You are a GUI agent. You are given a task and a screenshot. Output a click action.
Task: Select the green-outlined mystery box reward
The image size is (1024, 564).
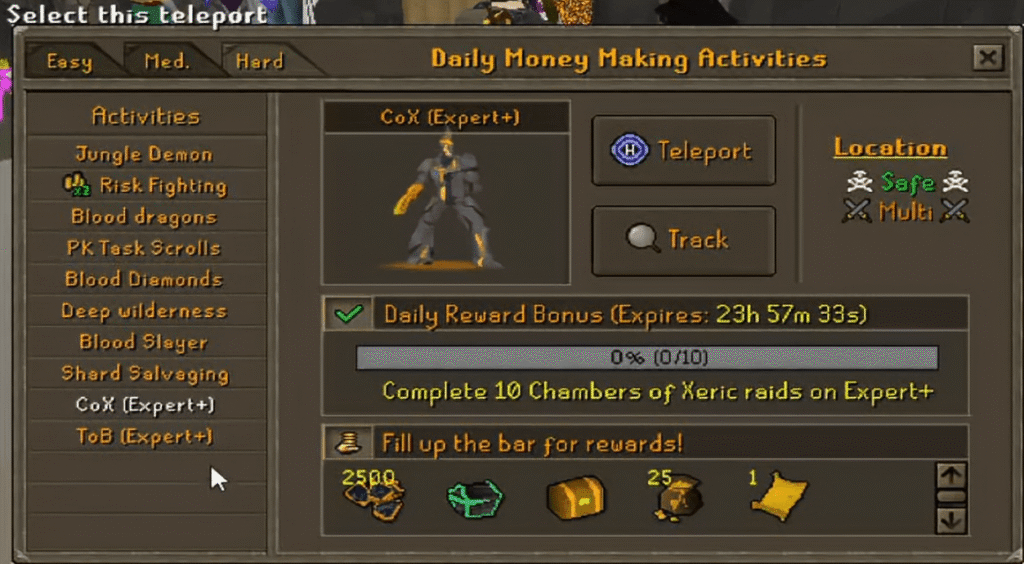(x=475, y=499)
